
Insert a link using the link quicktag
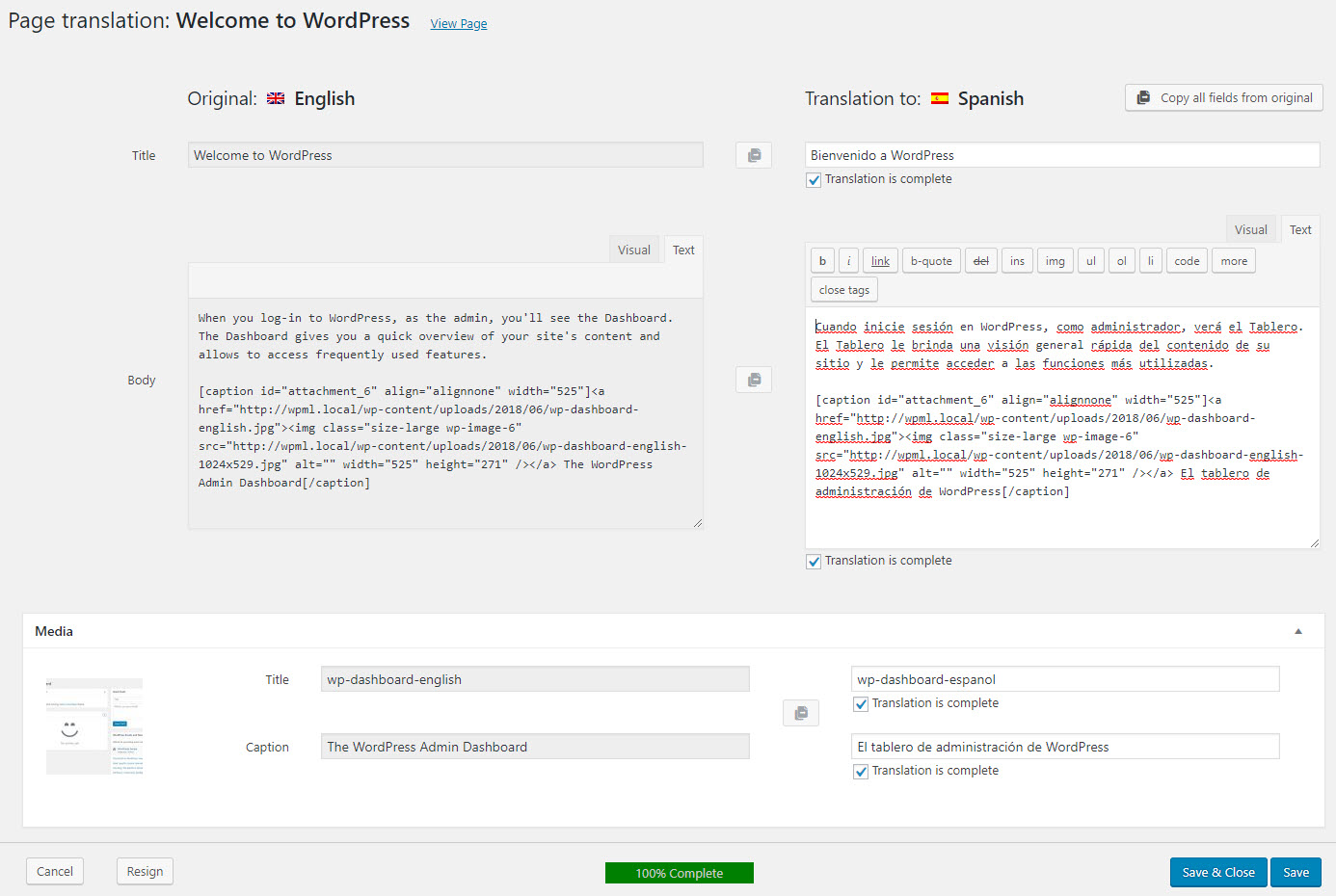880,261
